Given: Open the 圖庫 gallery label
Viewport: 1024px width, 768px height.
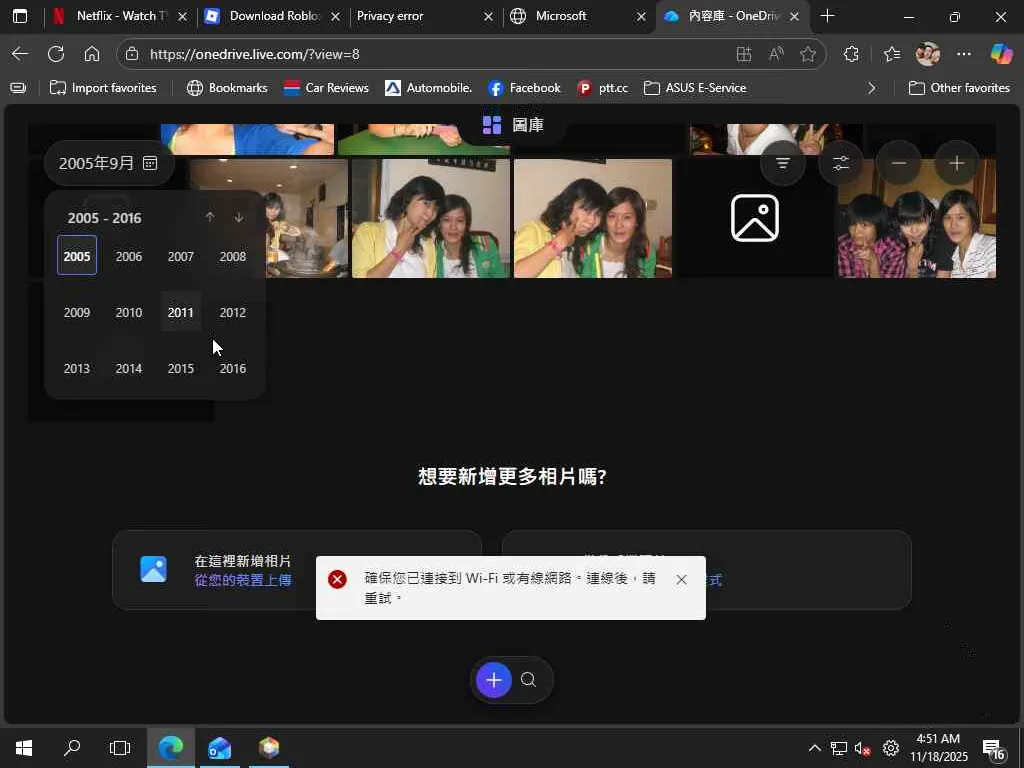Looking at the screenshot, I should tap(513, 125).
